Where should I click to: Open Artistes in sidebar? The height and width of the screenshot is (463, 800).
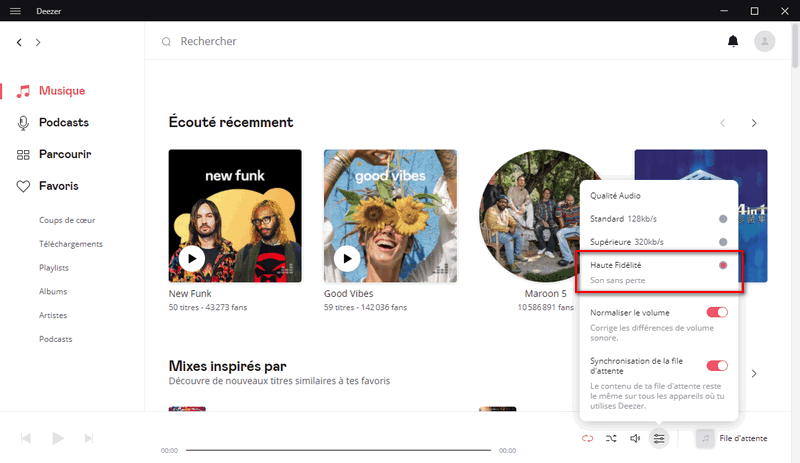click(x=53, y=315)
